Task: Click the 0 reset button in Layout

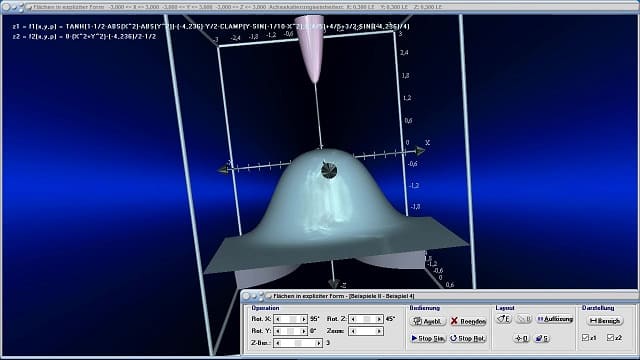Action: pyautogui.click(x=522, y=338)
